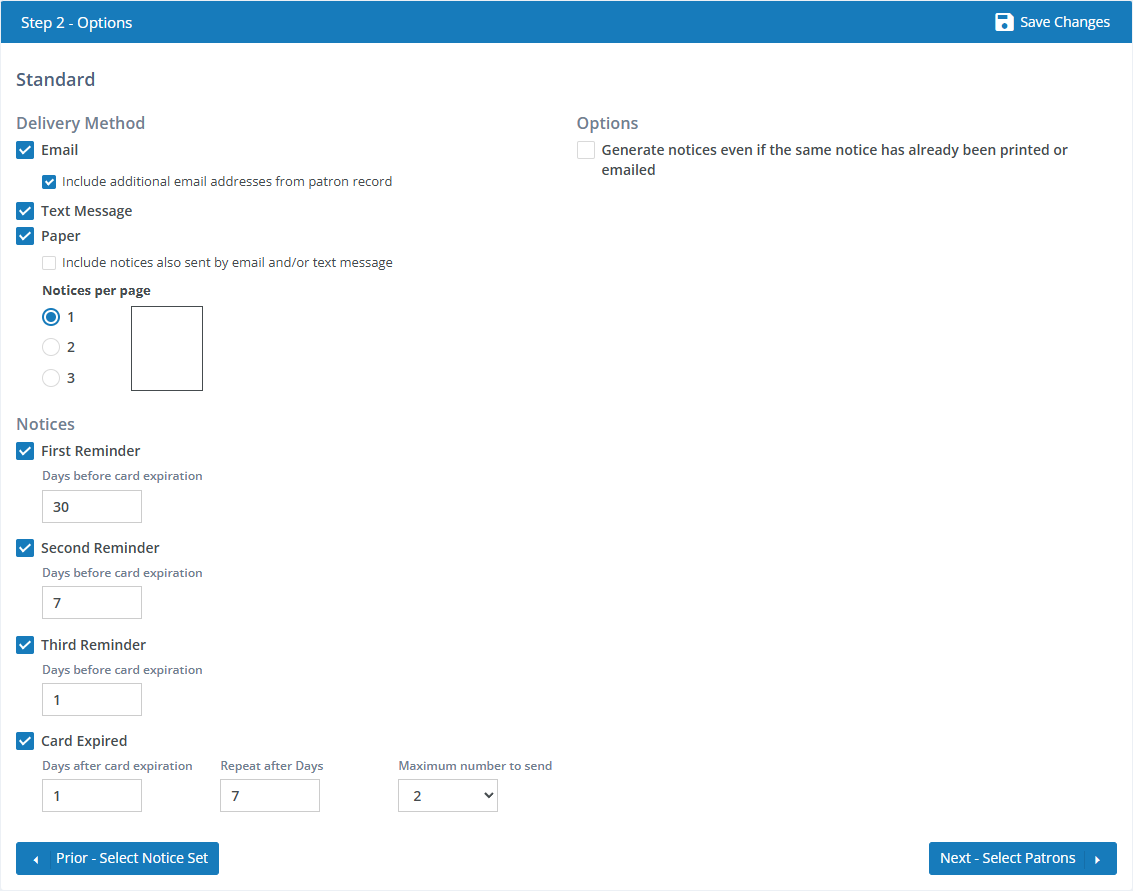Click Days after card expiration field
The image size is (1133, 891).
click(x=92, y=796)
